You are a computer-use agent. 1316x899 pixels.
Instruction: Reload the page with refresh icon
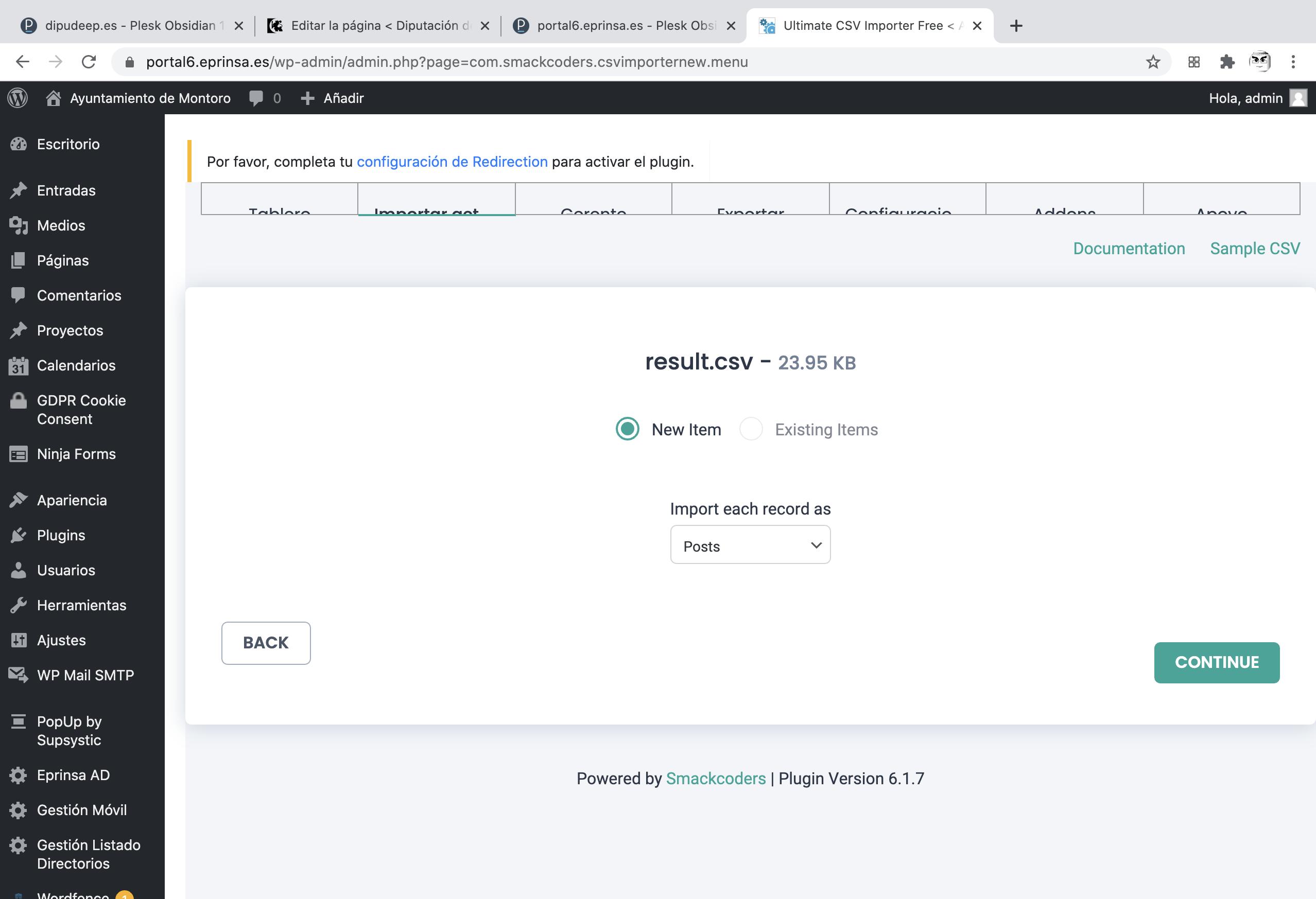click(89, 62)
